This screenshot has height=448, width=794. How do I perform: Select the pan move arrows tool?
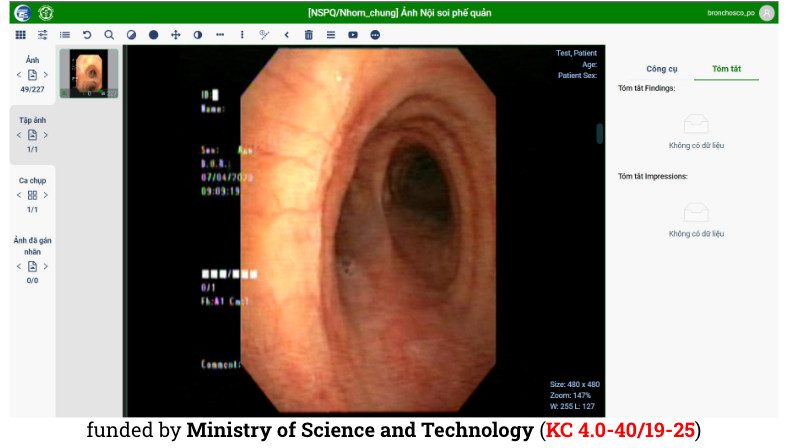(175, 34)
